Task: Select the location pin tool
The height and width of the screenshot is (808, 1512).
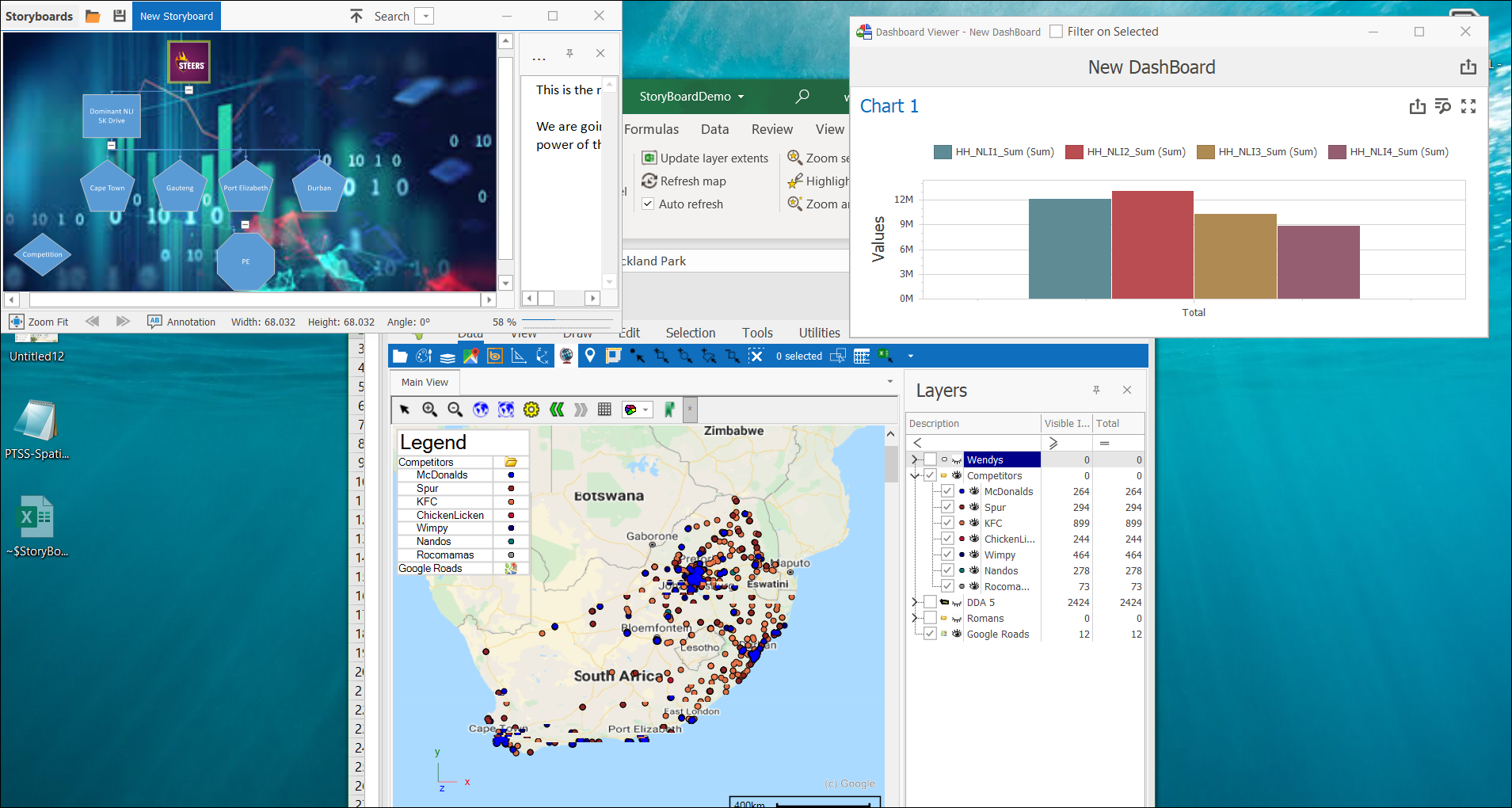Action: tap(590, 356)
